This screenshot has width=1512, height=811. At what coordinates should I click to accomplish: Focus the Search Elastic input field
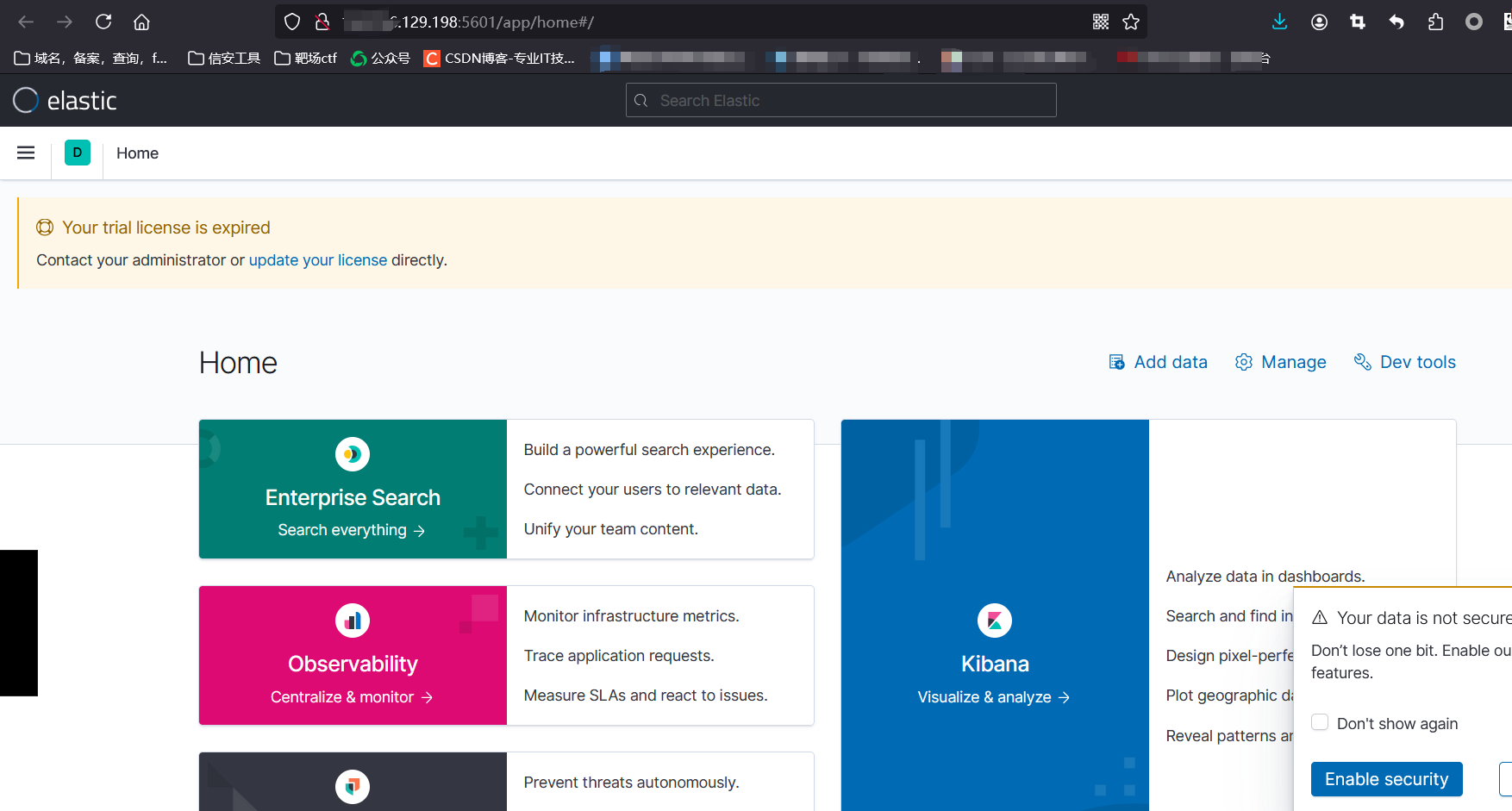840,101
